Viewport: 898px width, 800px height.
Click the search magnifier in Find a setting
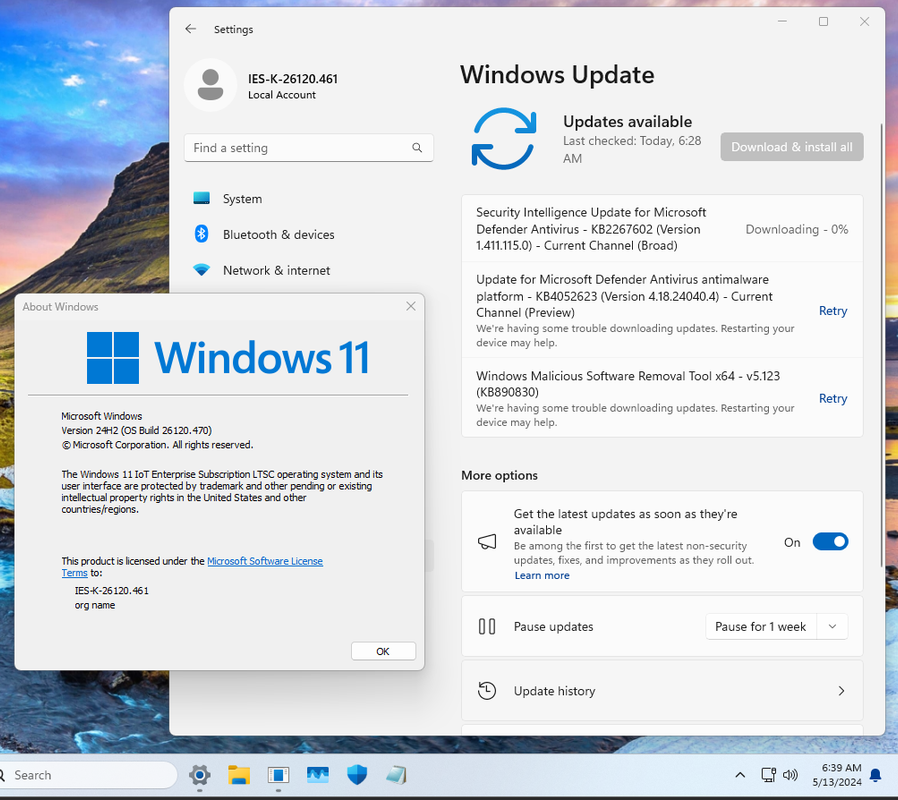[x=417, y=148]
